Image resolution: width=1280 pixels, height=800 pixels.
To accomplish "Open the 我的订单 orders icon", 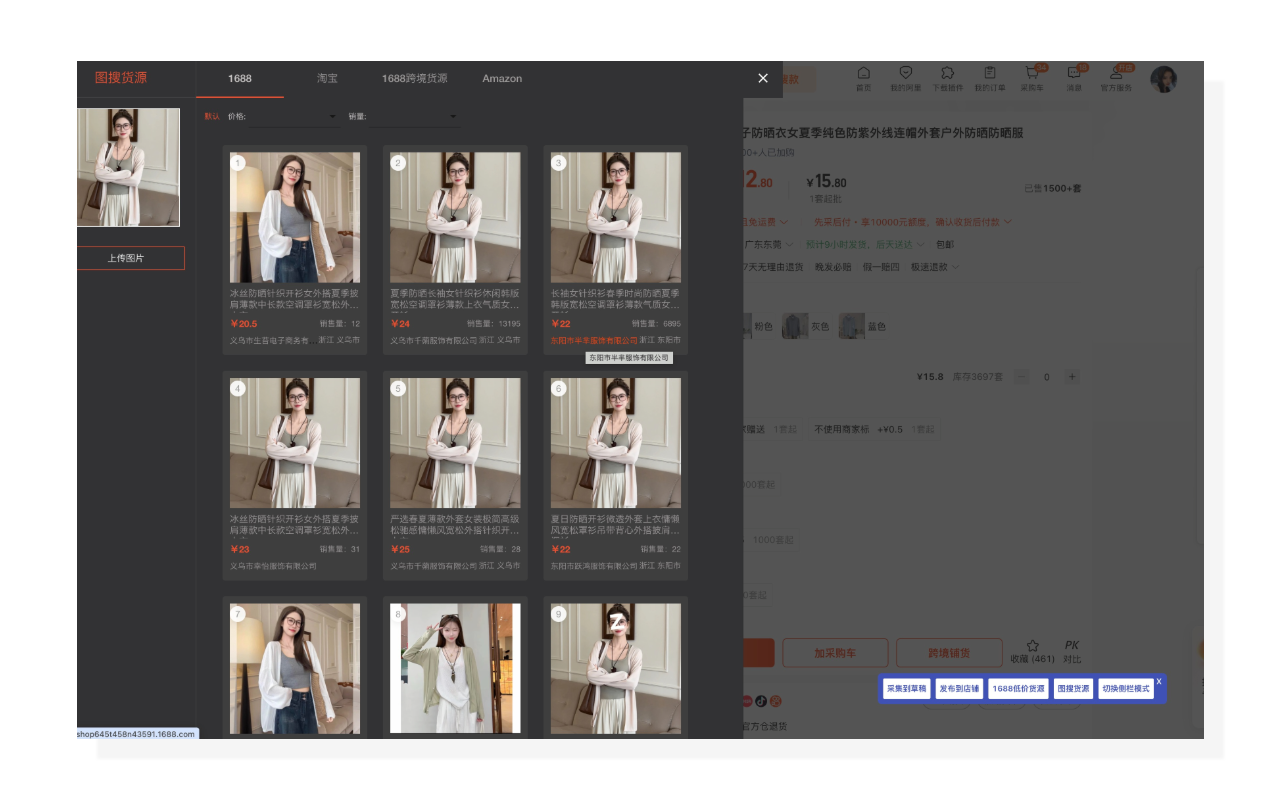I will 989,79.
